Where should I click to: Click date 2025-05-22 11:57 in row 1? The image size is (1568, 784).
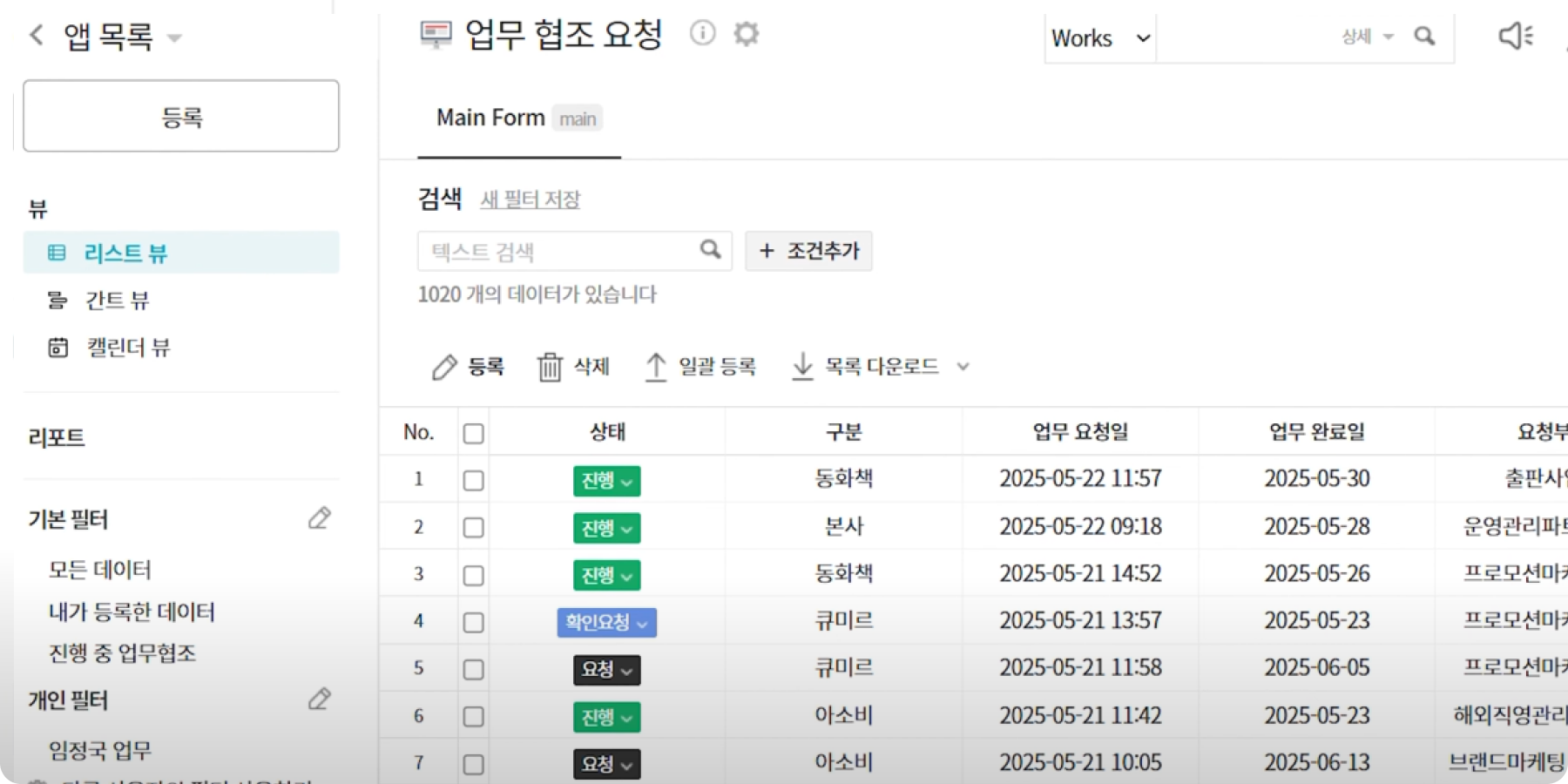coord(1080,478)
